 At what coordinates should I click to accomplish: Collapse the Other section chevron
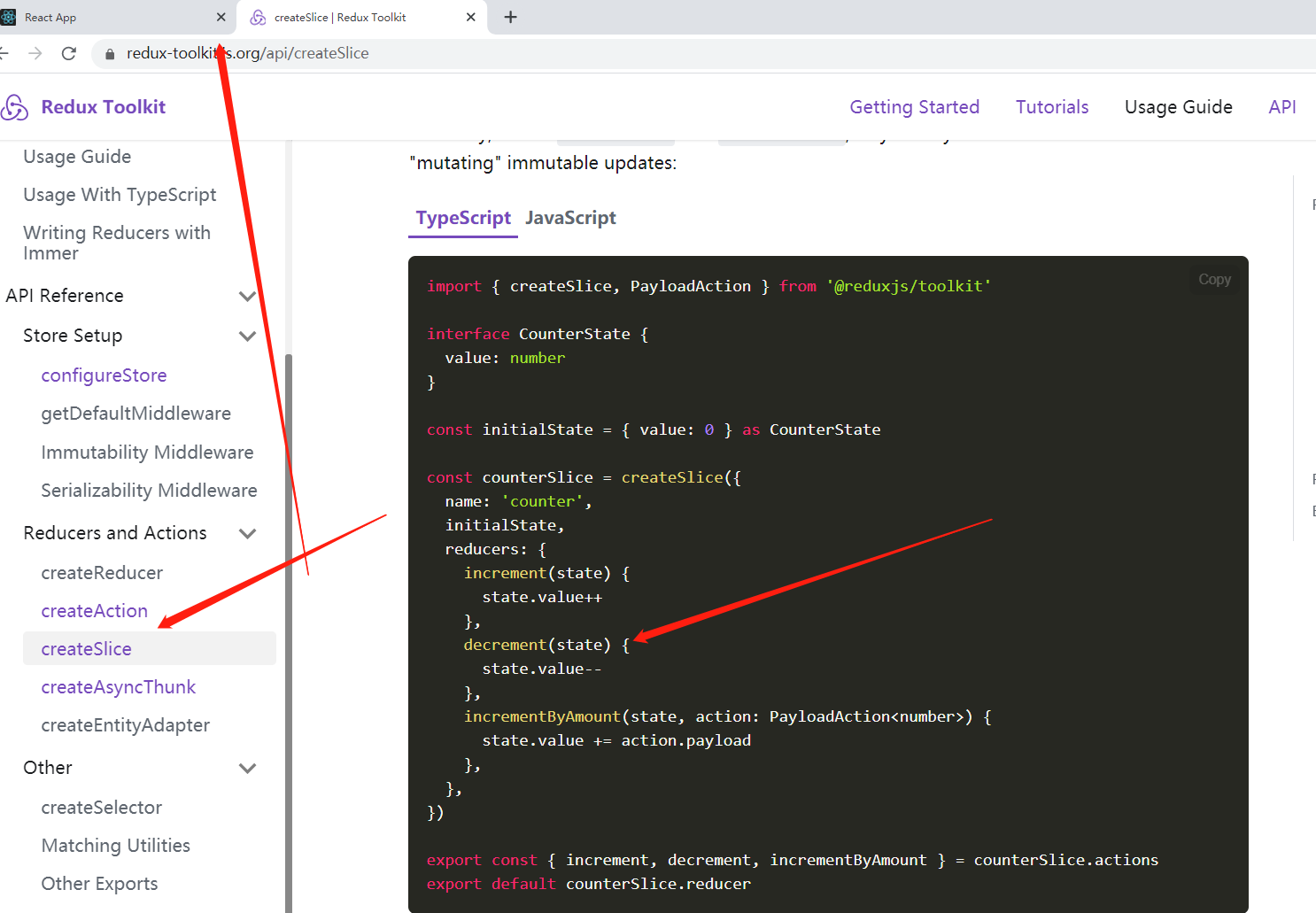[248, 768]
